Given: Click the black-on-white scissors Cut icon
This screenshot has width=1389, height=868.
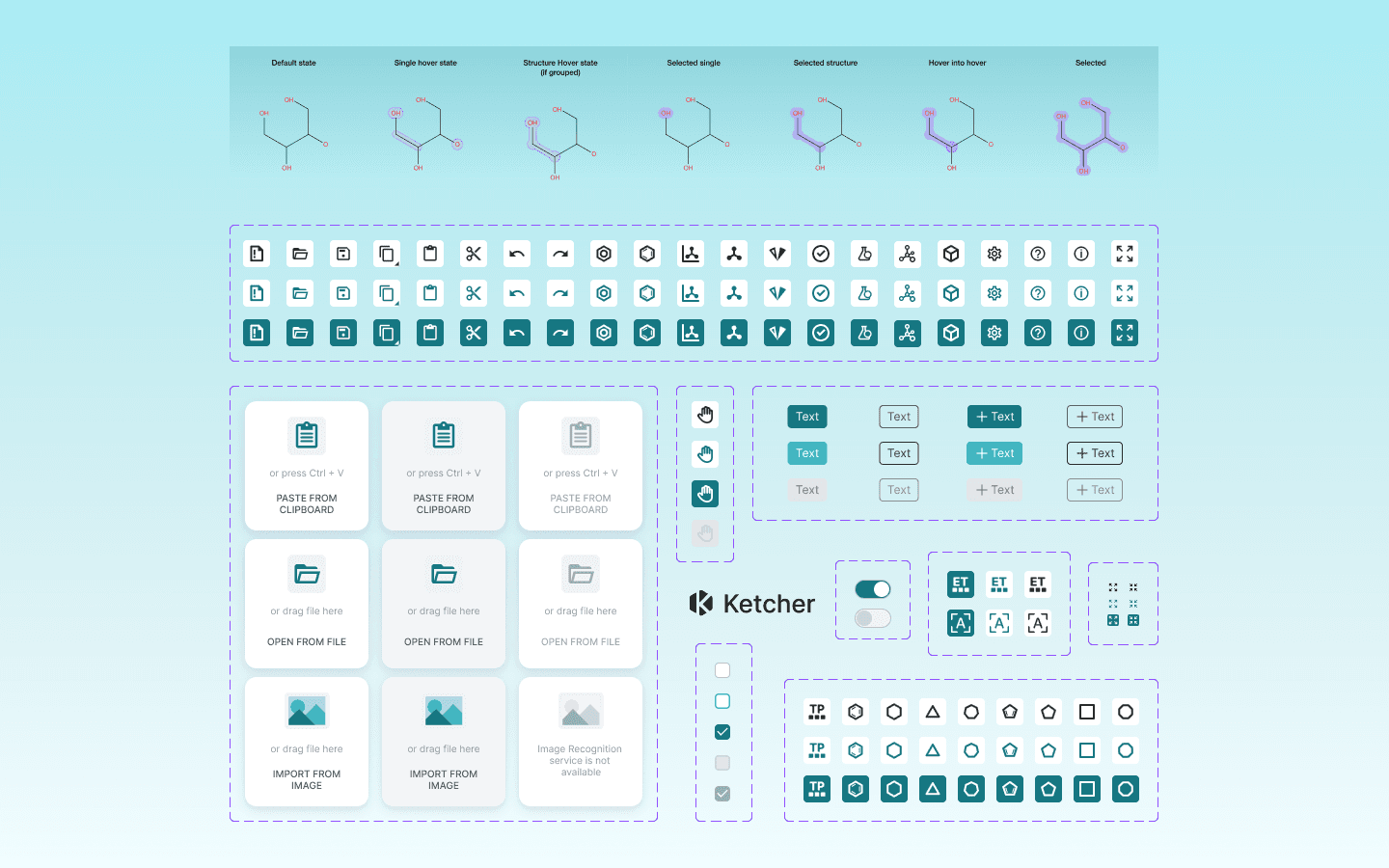Looking at the screenshot, I should 474,254.
